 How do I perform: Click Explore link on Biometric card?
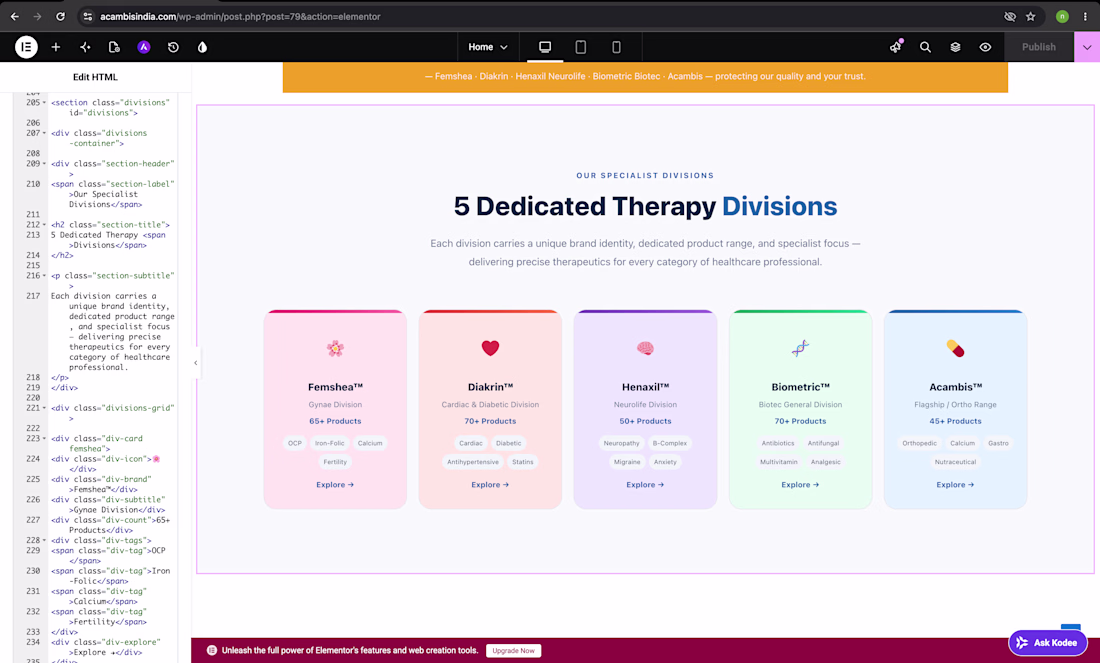click(800, 485)
